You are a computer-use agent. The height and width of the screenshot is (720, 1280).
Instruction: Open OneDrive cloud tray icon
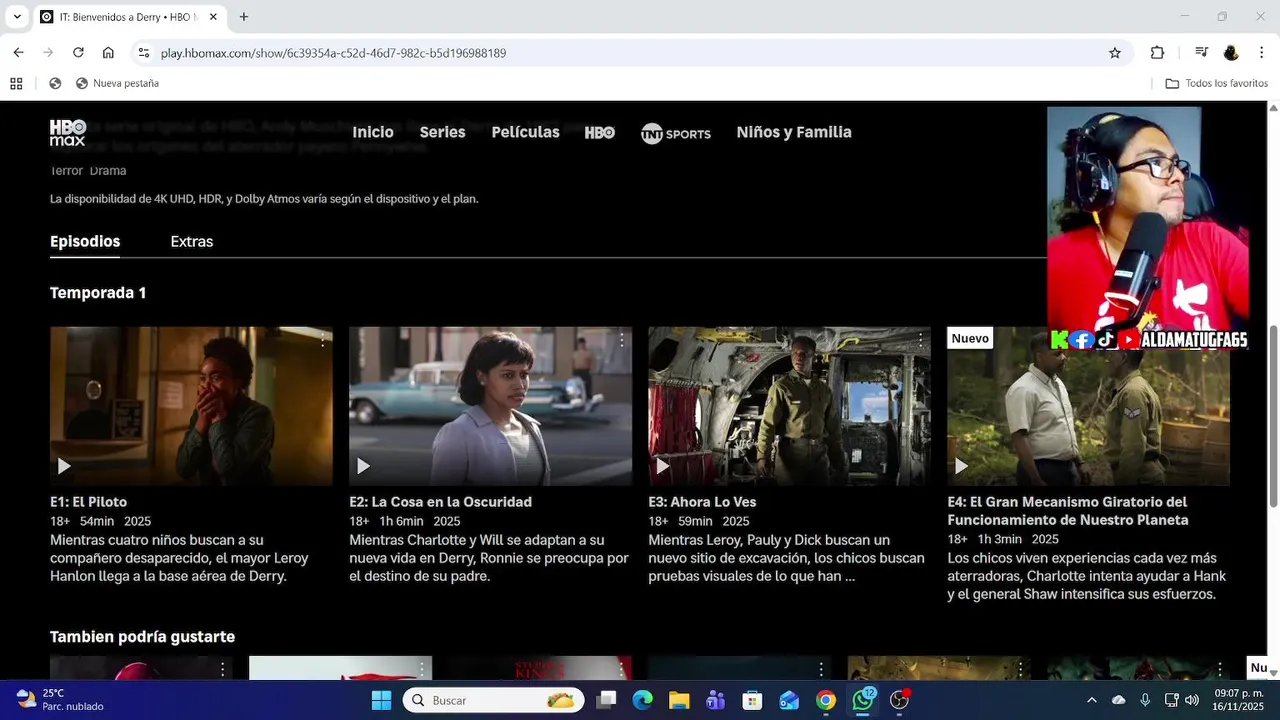pyautogui.click(x=1119, y=700)
